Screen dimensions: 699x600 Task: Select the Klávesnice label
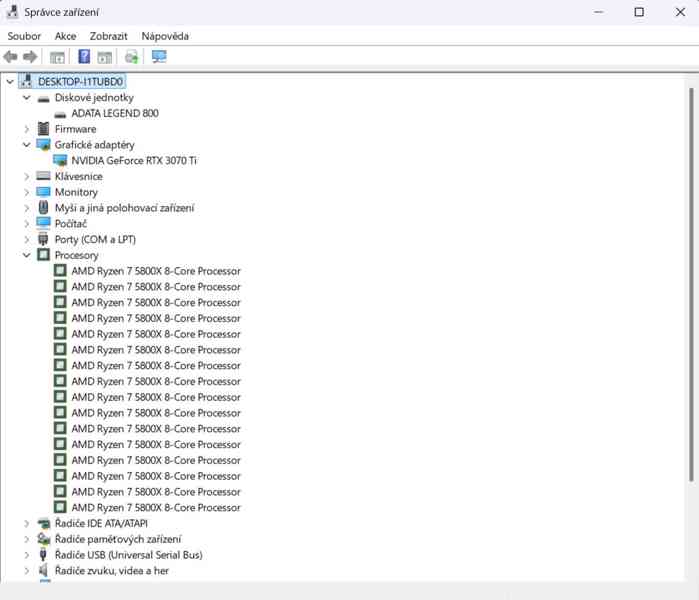pyautogui.click(x=78, y=177)
